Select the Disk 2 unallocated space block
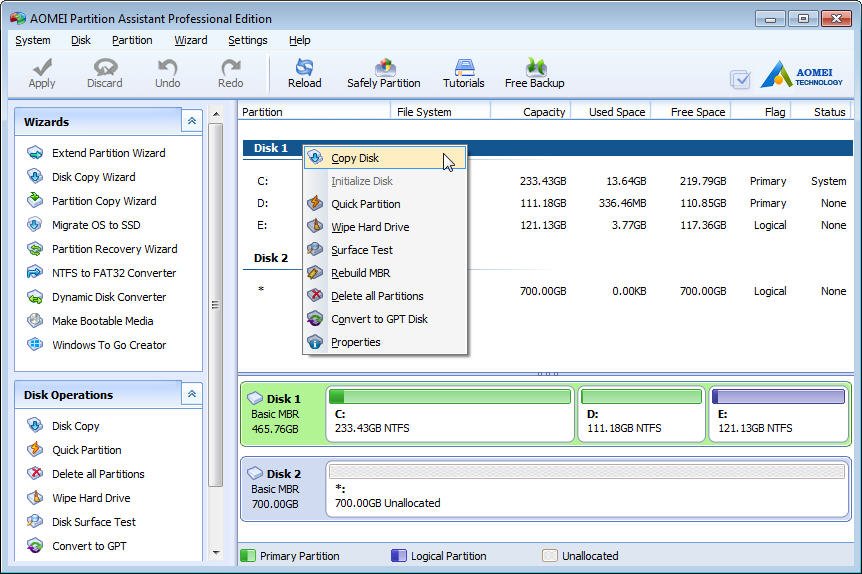The height and width of the screenshot is (574, 862). [x=588, y=488]
